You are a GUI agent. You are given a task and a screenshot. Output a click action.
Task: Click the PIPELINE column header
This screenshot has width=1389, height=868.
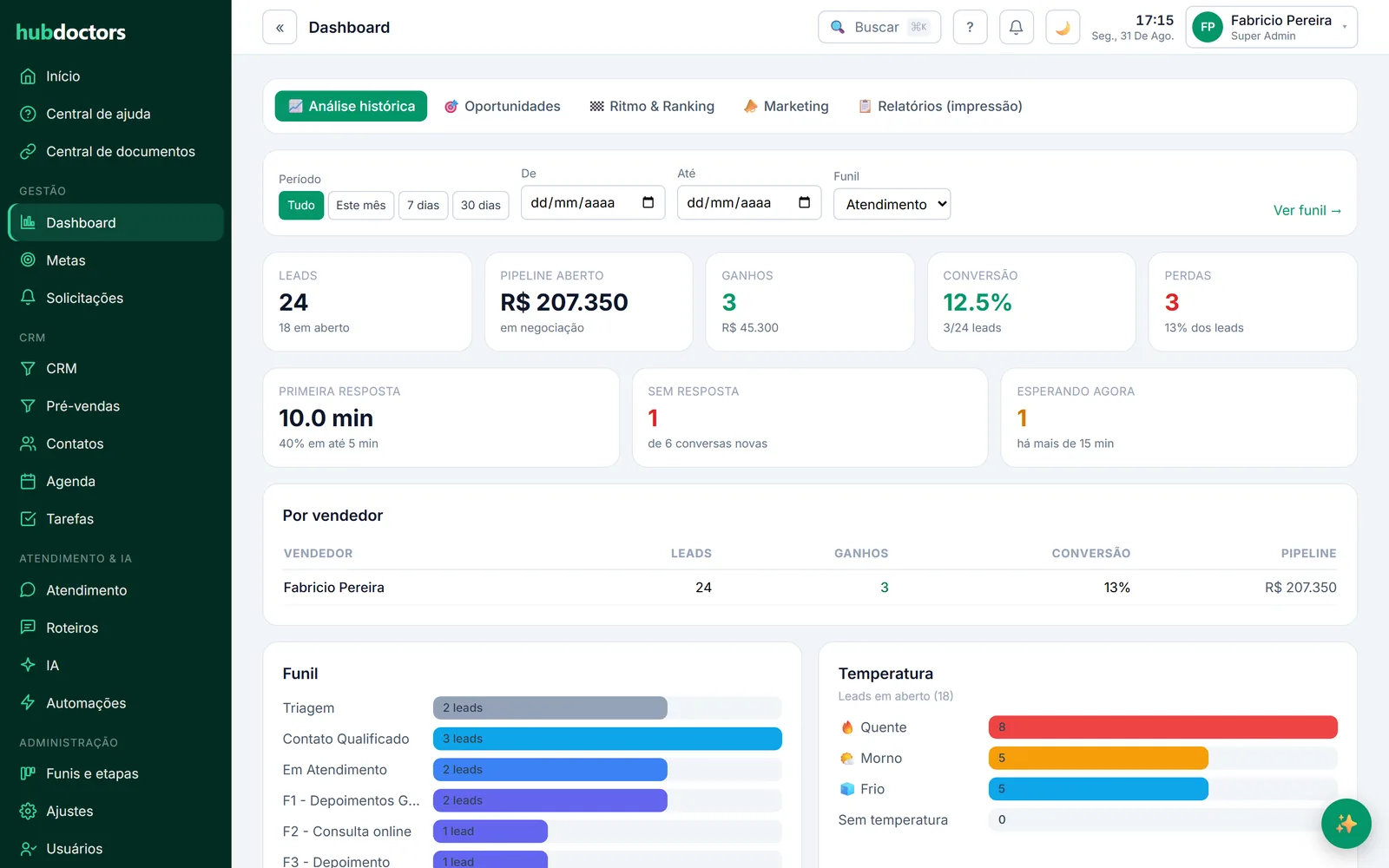[x=1308, y=554]
